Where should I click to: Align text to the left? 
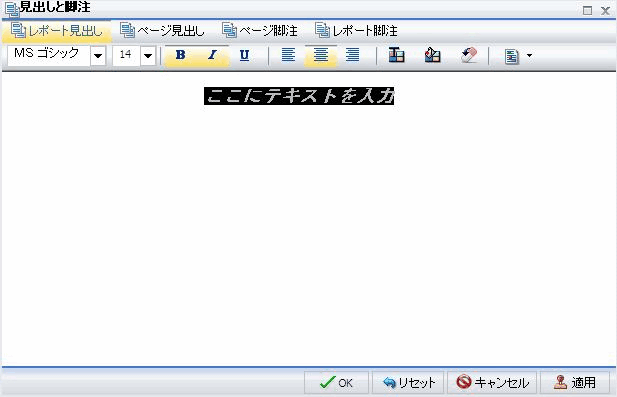pos(288,55)
